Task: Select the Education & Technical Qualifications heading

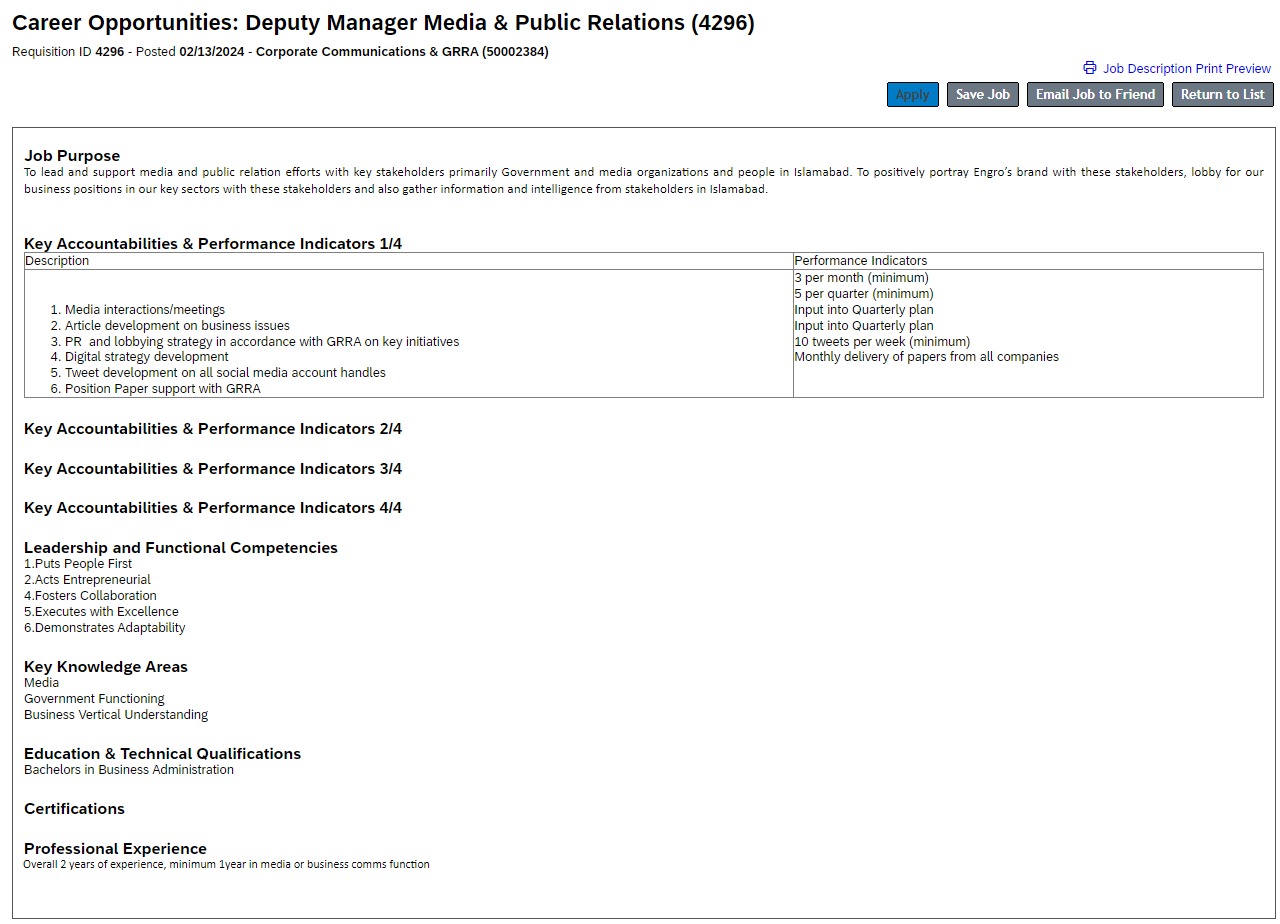Action: pyautogui.click(x=162, y=754)
